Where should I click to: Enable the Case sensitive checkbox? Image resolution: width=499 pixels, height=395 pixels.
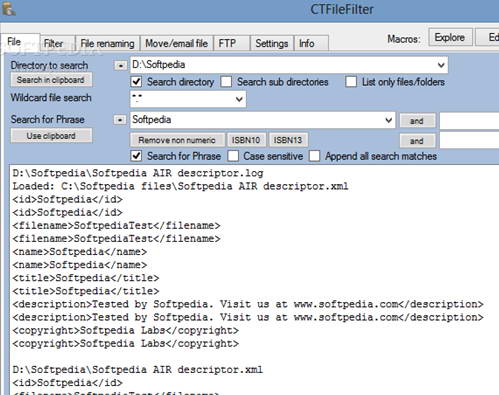click(x=233, y=156)
